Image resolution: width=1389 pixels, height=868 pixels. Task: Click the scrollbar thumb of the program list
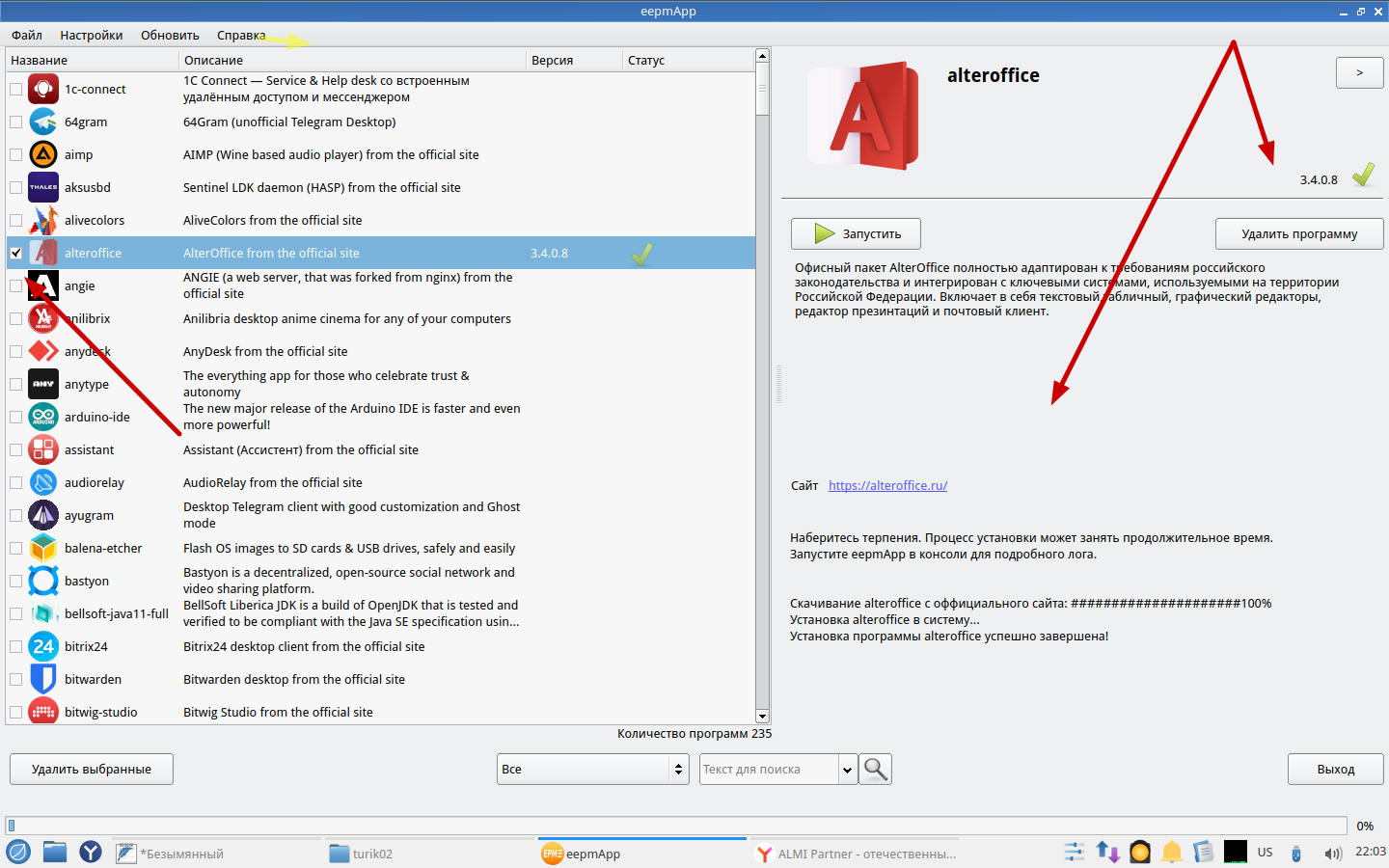pyautogui.click(x=762, y=89)
